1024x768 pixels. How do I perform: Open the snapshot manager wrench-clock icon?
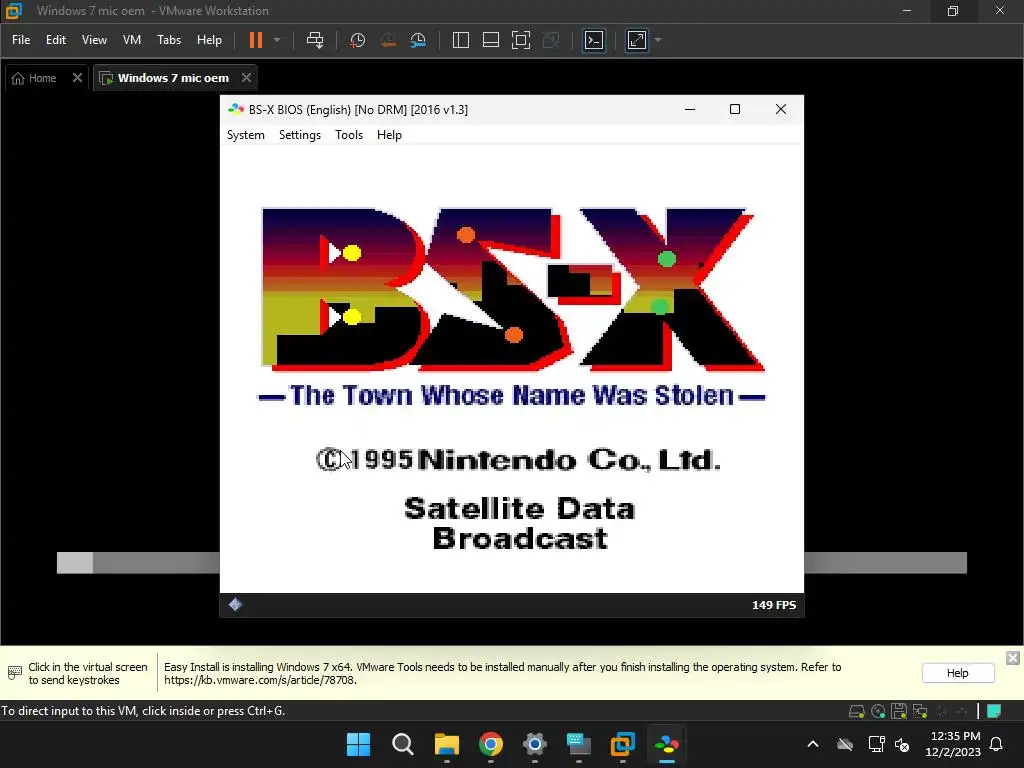tap(418, 40)
